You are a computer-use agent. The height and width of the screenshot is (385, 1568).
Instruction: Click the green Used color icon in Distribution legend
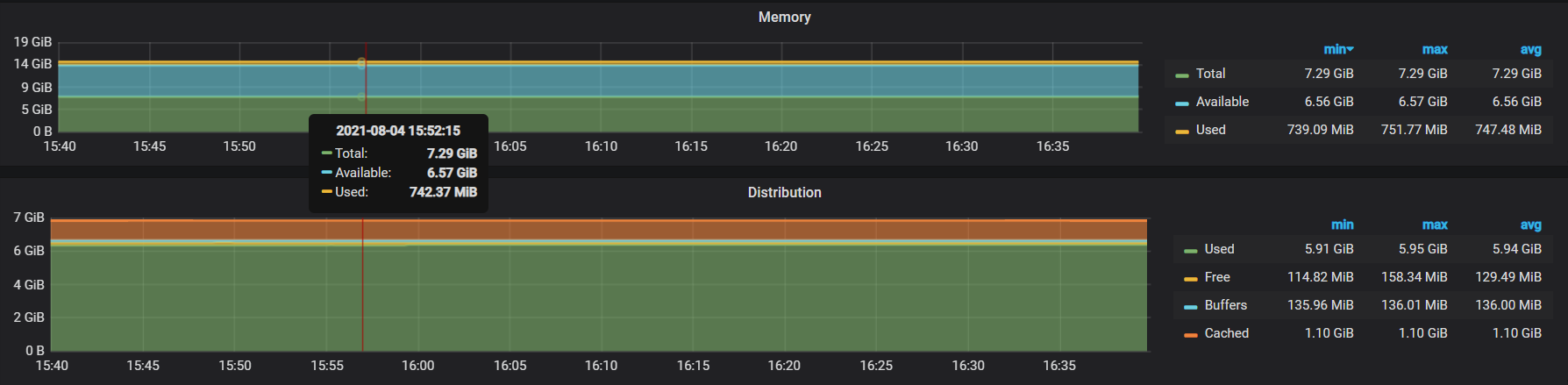[x=1190, y=251]
